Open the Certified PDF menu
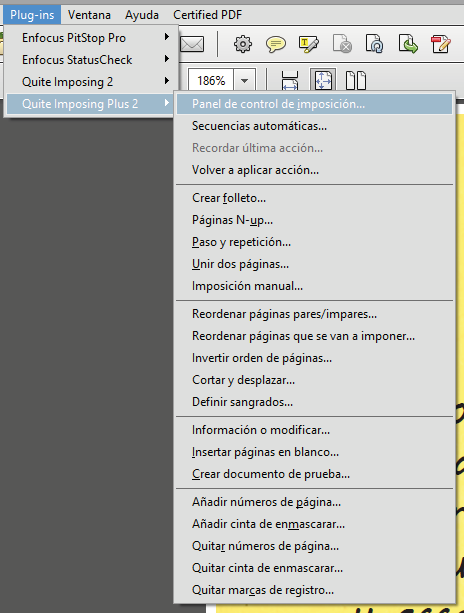This screenshot has height=613, width=464. point(207,15)
